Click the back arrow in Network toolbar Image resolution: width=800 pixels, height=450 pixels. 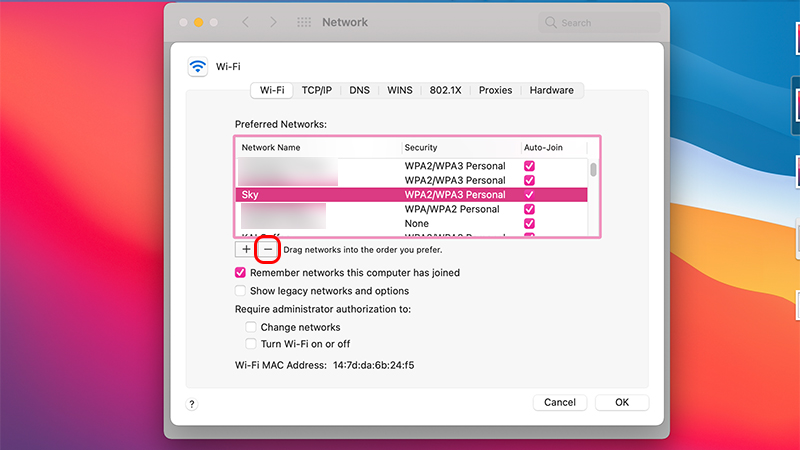tap(245, 22)
